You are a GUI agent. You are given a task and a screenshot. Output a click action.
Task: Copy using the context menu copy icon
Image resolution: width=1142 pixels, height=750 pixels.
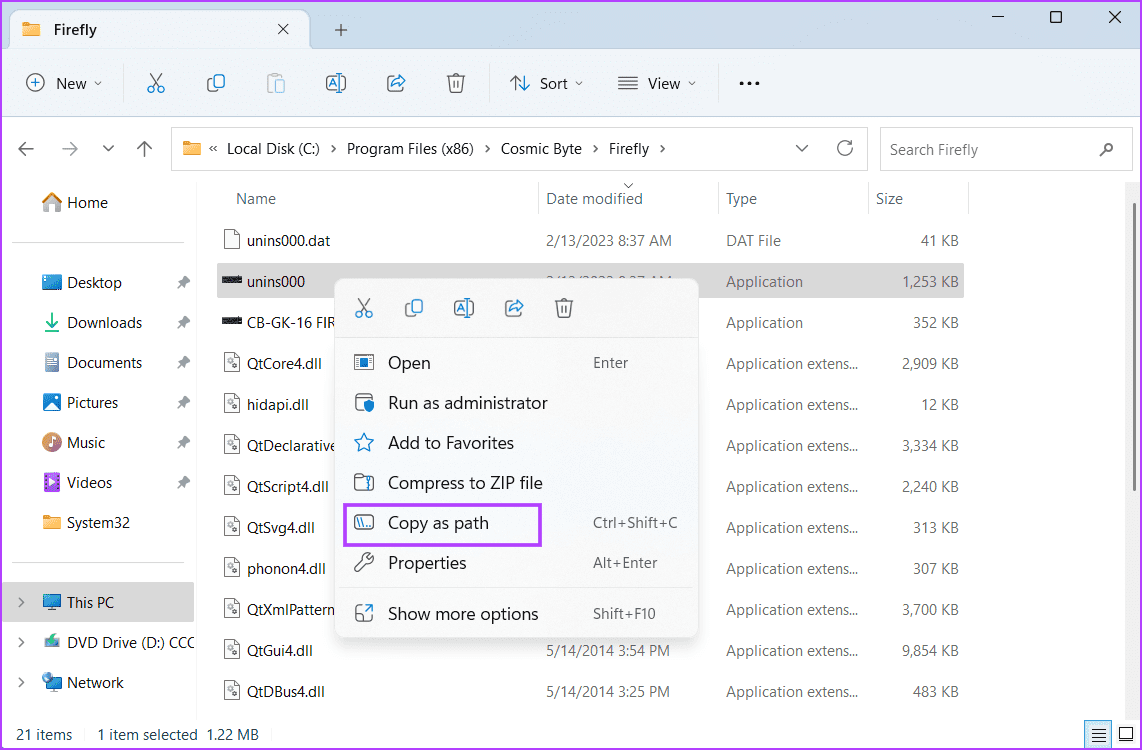click(x=414, y=308)
